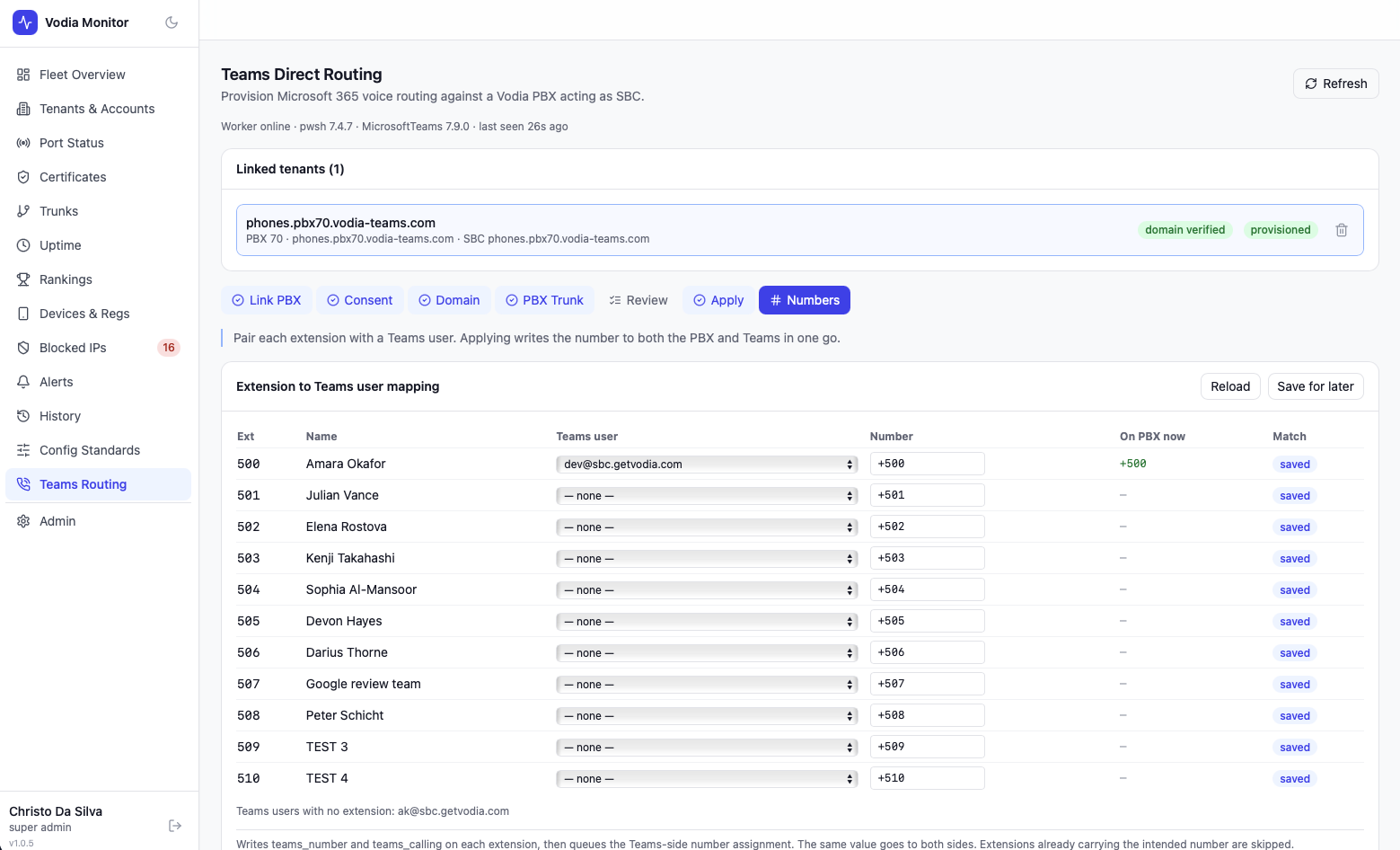
Task: Click the provisioned status badge
Action: click(1281, 230)
